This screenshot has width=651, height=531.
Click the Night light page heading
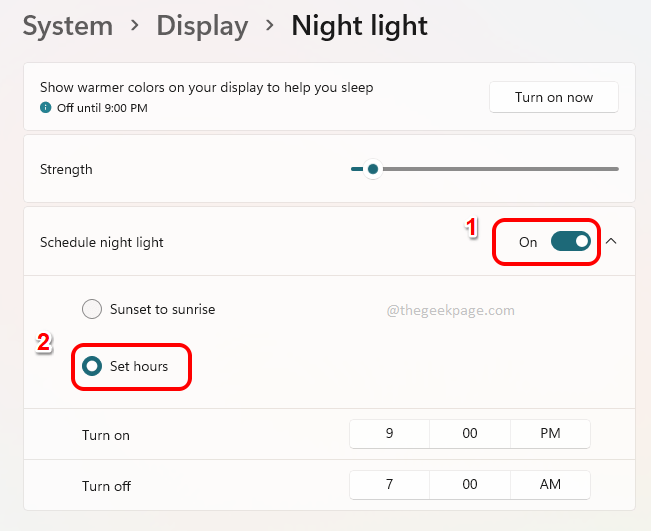[359, 26]
